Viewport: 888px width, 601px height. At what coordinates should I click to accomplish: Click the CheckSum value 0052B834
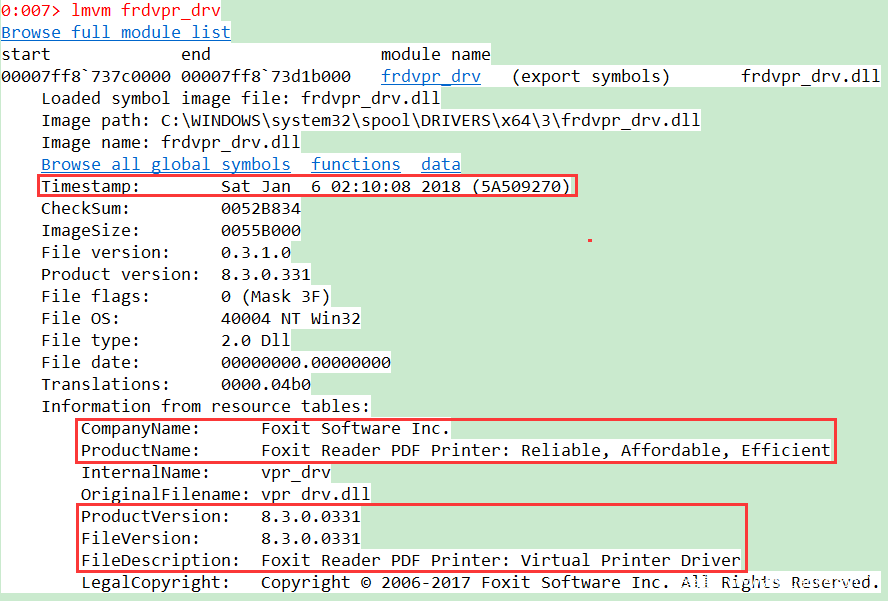pos(260,208)
